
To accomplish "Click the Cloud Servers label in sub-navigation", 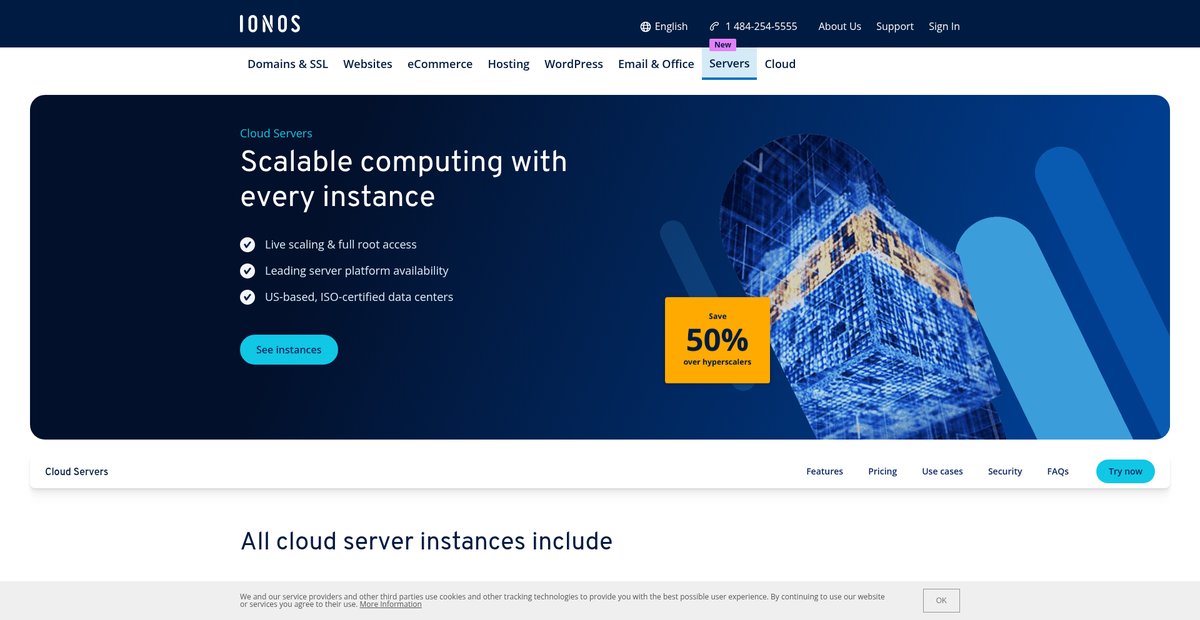I will (x=77, y=471).
